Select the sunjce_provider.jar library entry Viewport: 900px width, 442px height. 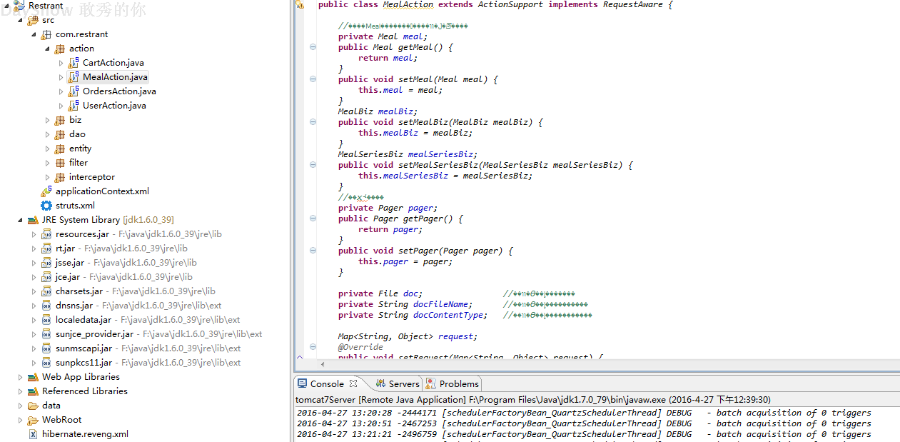(158, 334)
